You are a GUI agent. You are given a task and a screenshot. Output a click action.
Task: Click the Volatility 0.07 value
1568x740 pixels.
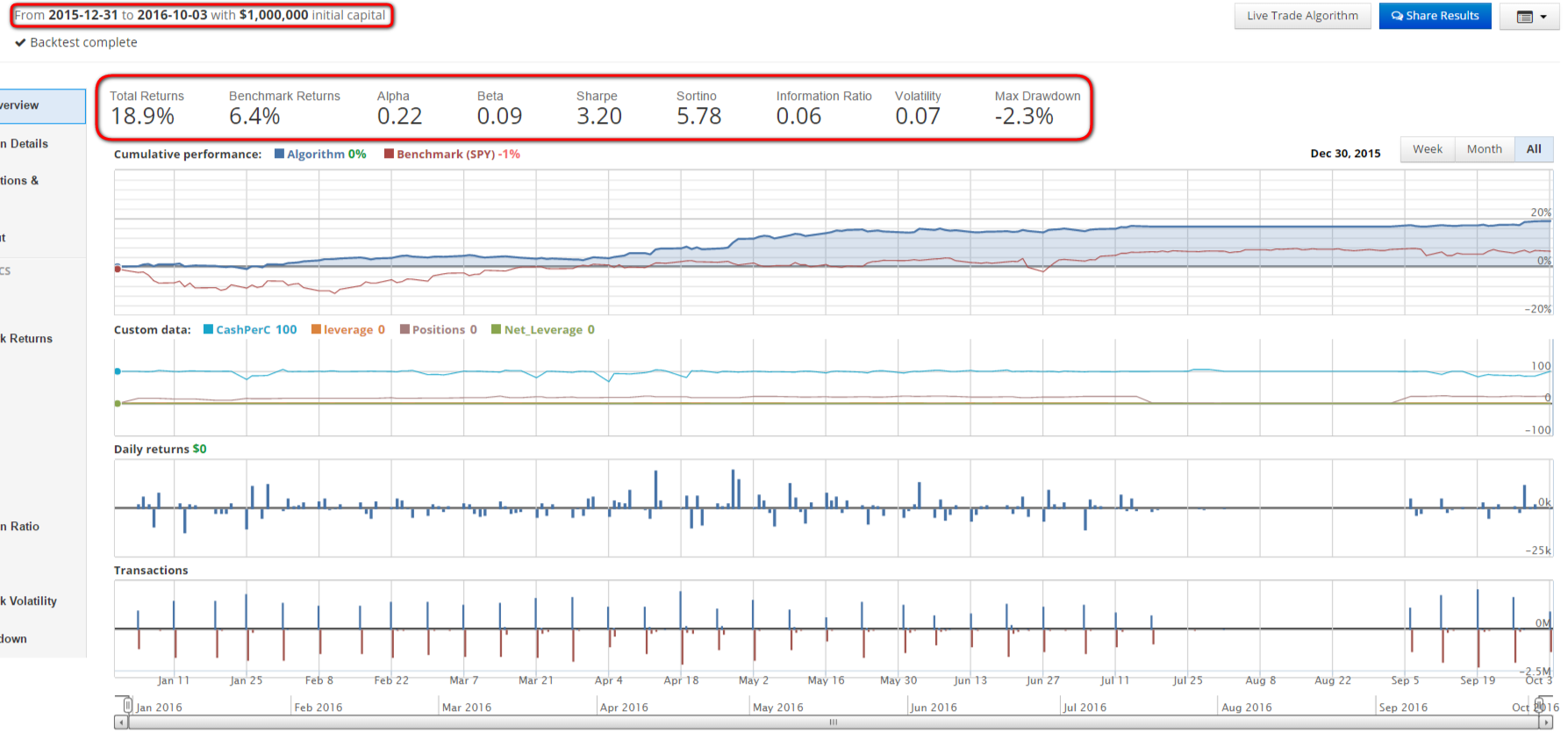point(918,116)
